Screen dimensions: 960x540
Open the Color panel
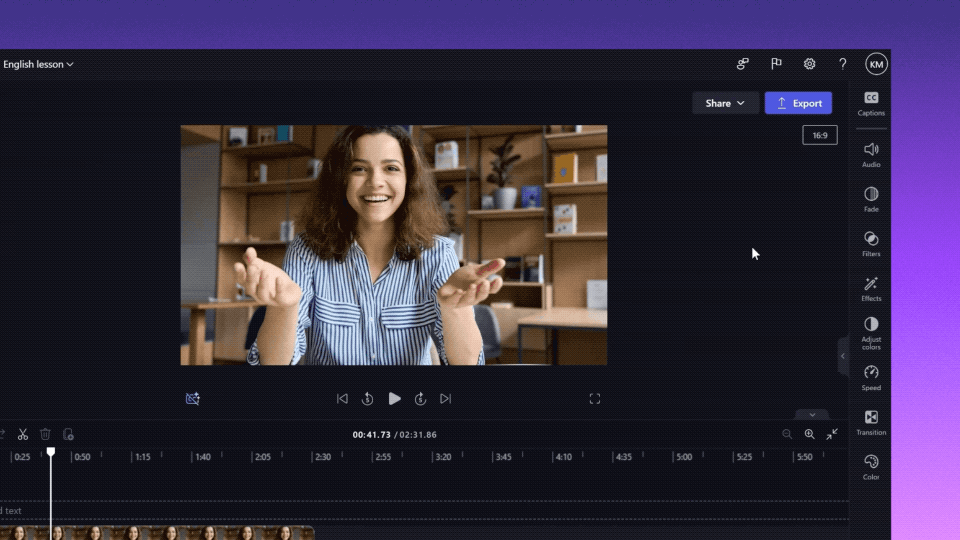(871, 466)
